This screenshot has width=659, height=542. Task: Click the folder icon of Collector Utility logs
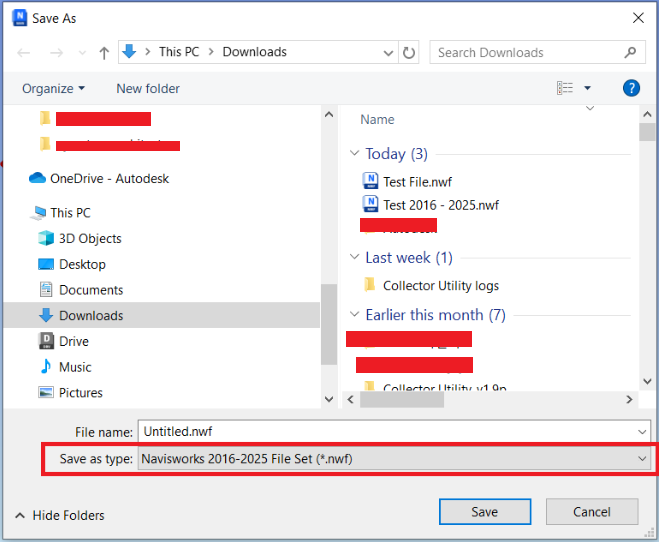coord(369,284)
